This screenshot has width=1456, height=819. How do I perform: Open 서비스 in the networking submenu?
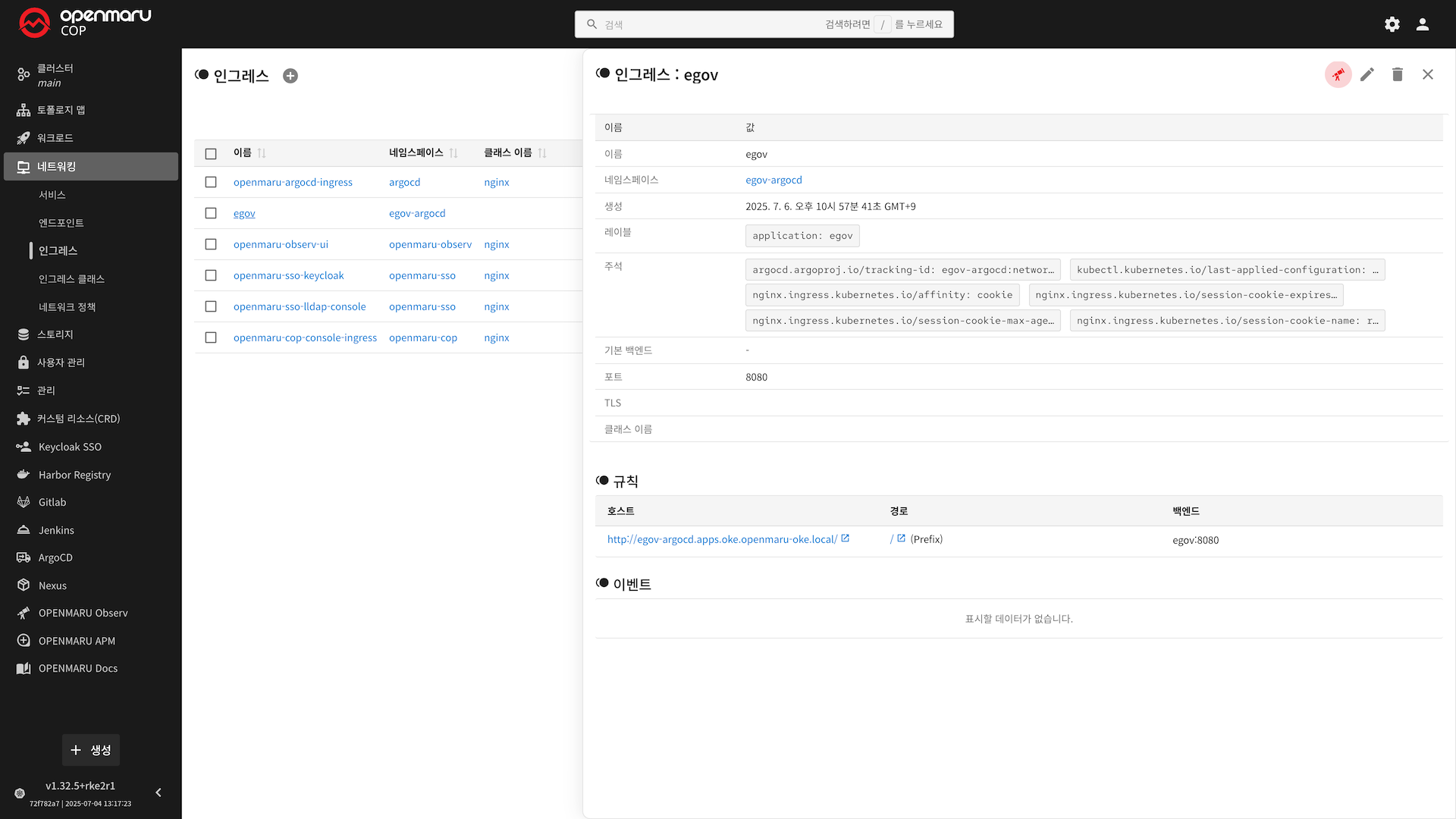tap(52, 195)
